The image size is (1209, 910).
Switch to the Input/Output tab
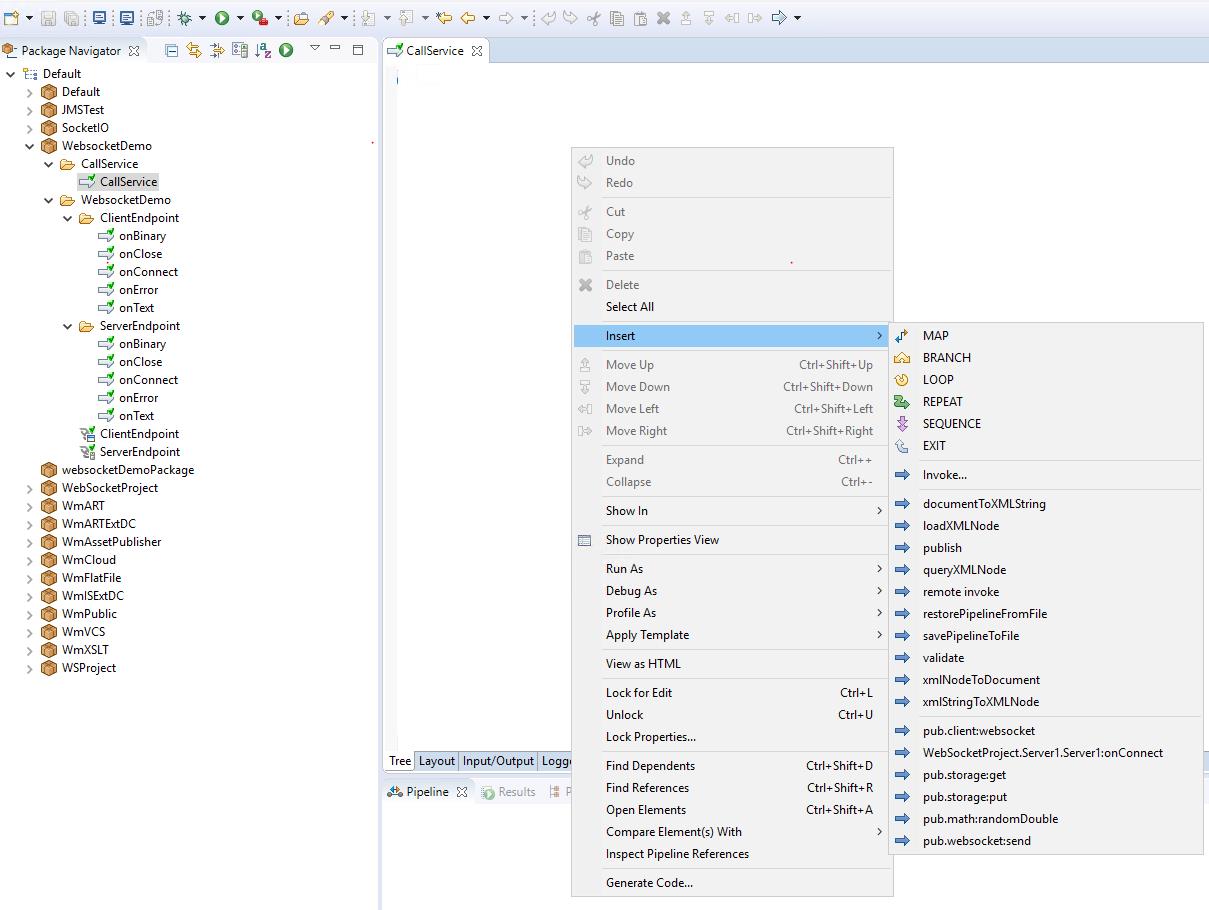[498, 761]
